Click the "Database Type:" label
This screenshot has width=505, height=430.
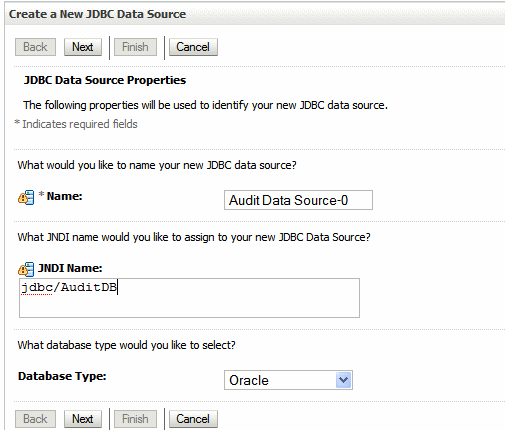[x=62, y=376]
